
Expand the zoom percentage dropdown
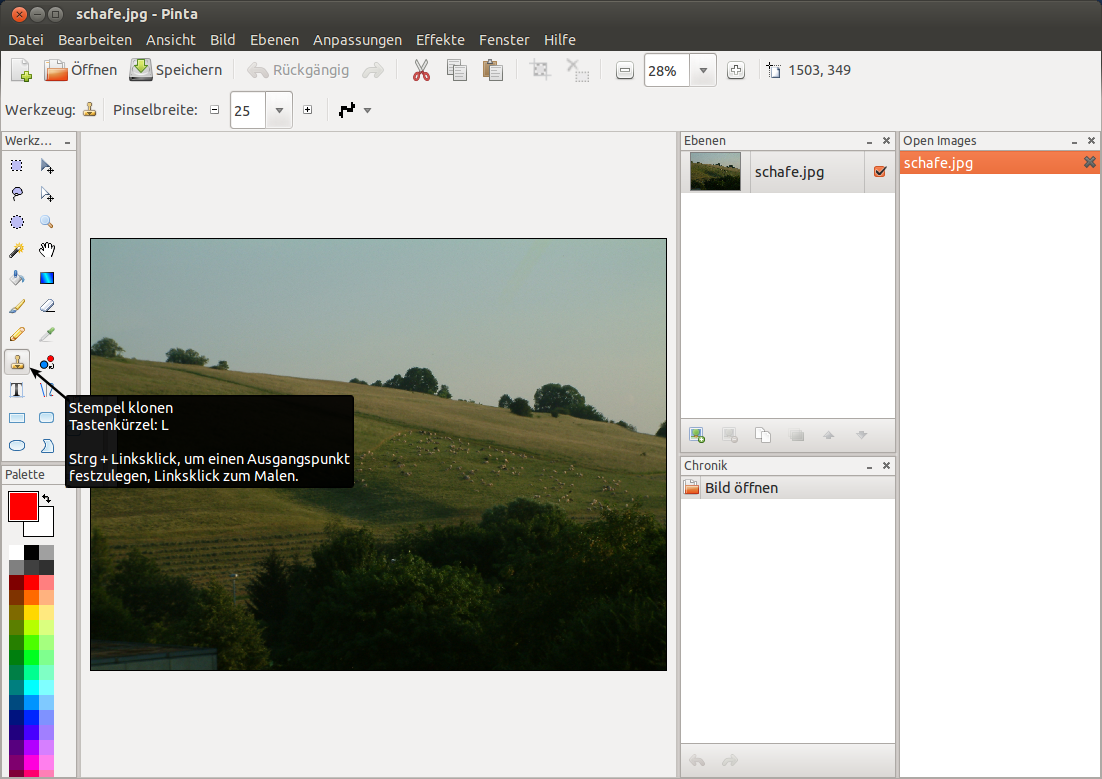(704, 70)
